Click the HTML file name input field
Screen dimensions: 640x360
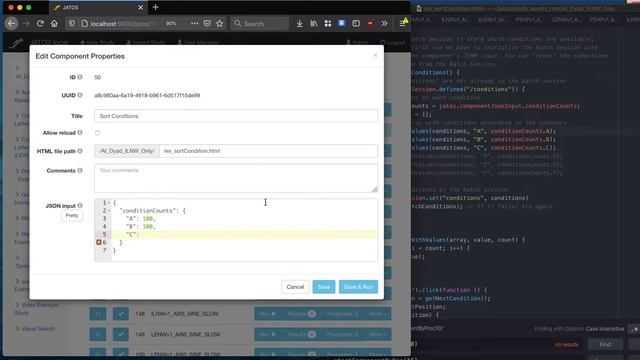click(x=269, y=151)
